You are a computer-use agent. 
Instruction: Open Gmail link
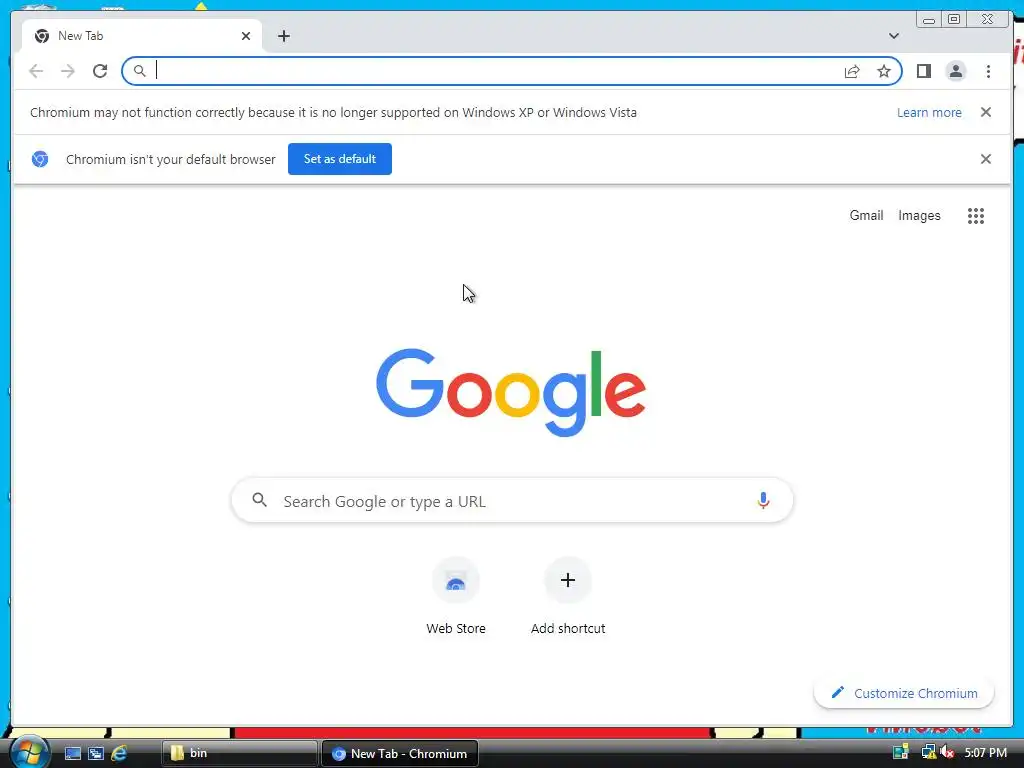tap(866, 216)
